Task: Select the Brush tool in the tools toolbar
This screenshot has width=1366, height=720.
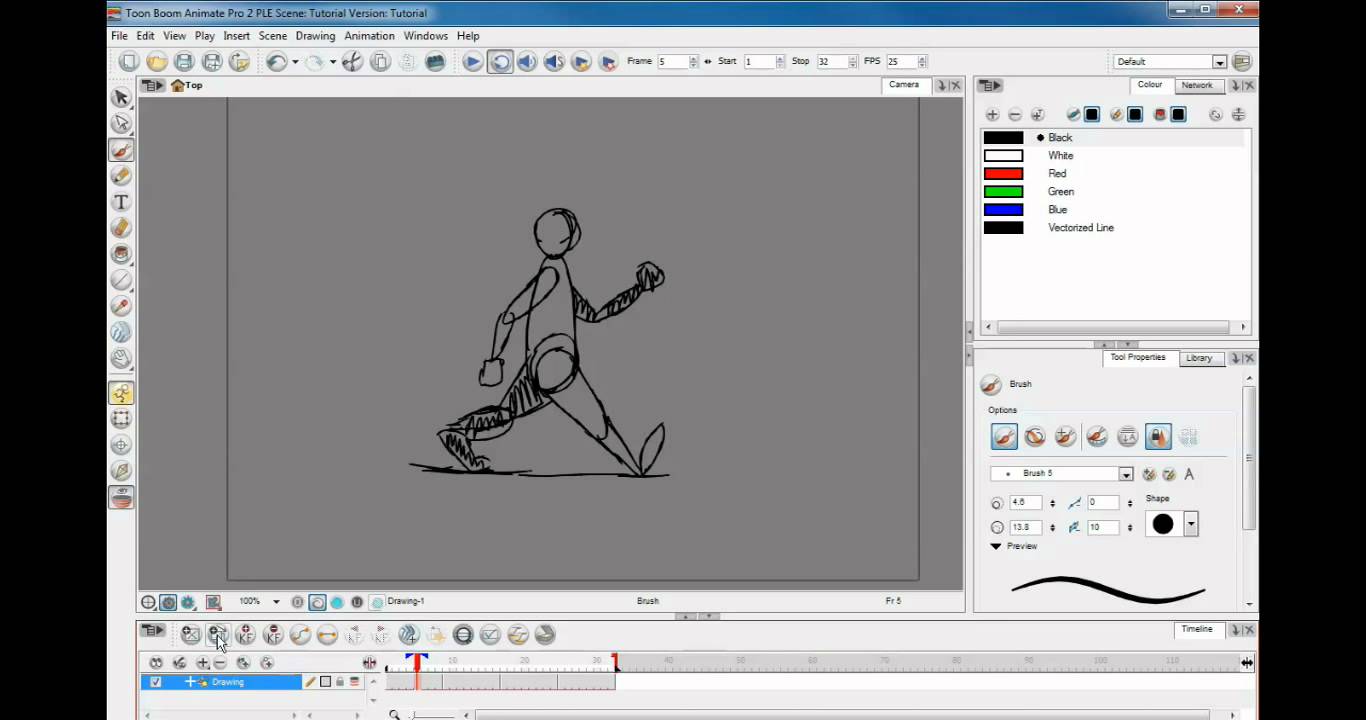Action: 121,150
